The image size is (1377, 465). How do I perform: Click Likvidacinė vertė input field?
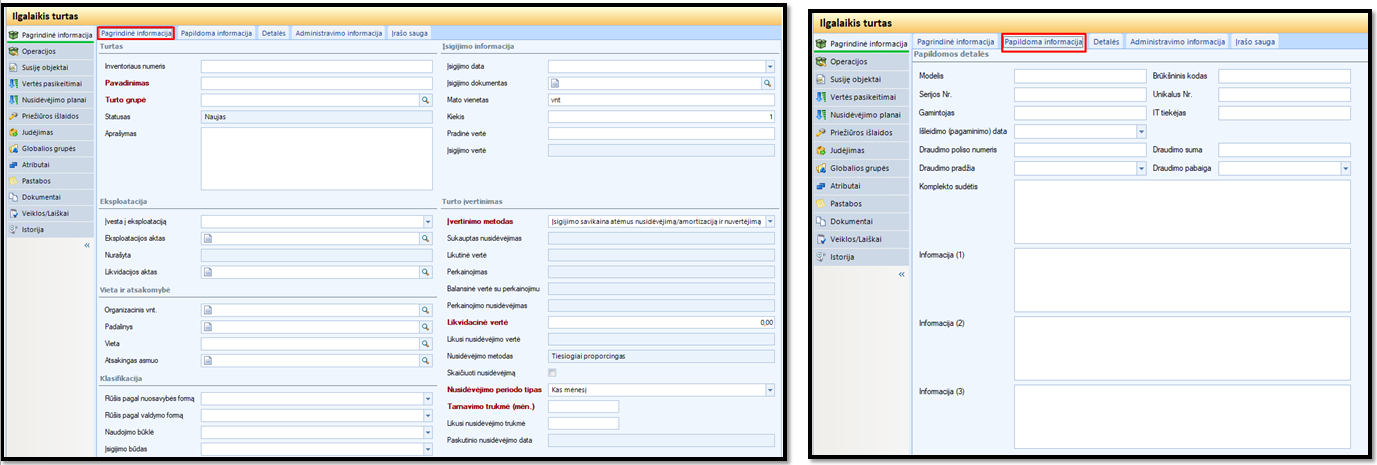[x=662, y=323]
